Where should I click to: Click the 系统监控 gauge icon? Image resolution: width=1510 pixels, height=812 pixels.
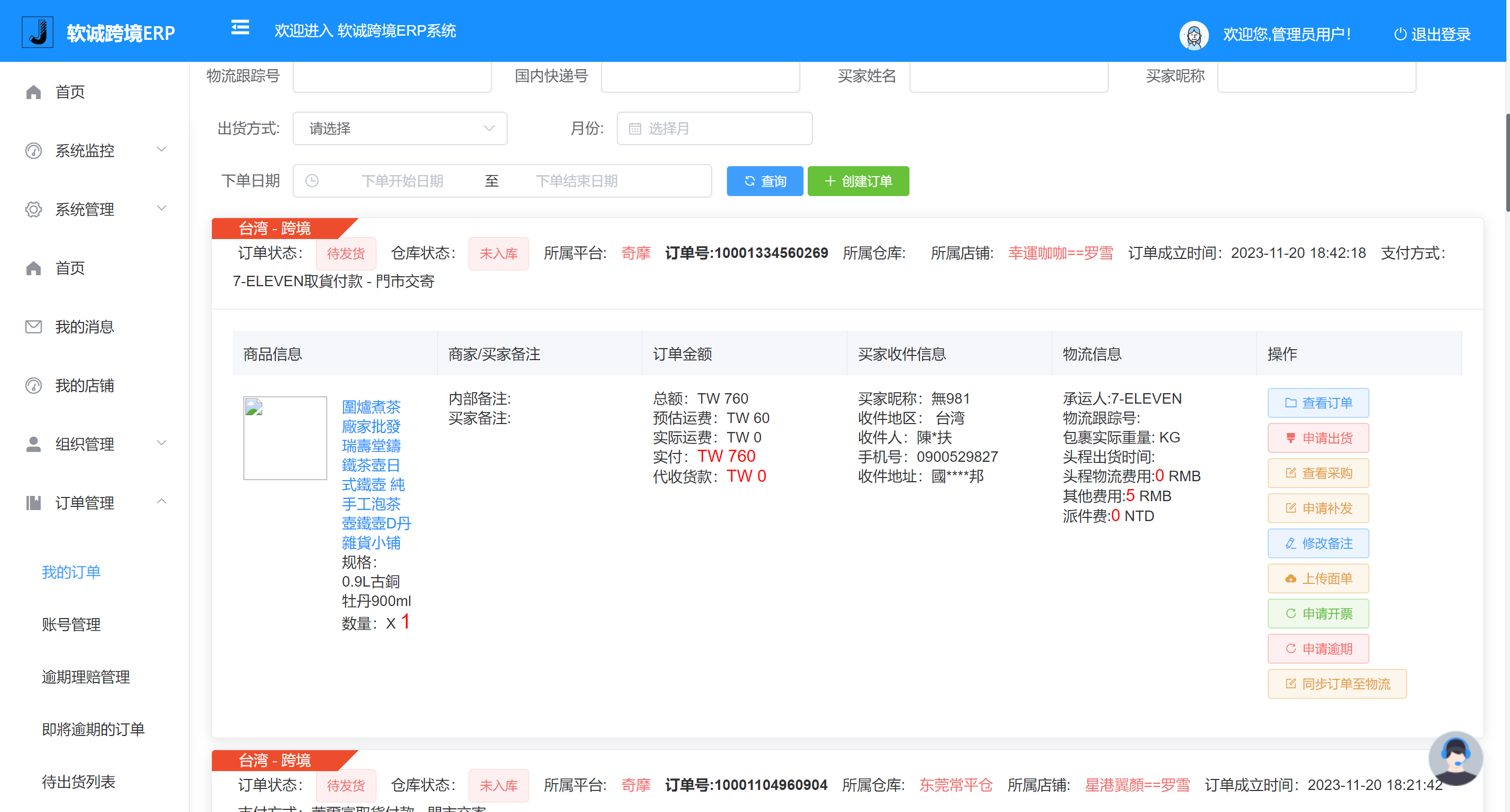coord(34,150)
